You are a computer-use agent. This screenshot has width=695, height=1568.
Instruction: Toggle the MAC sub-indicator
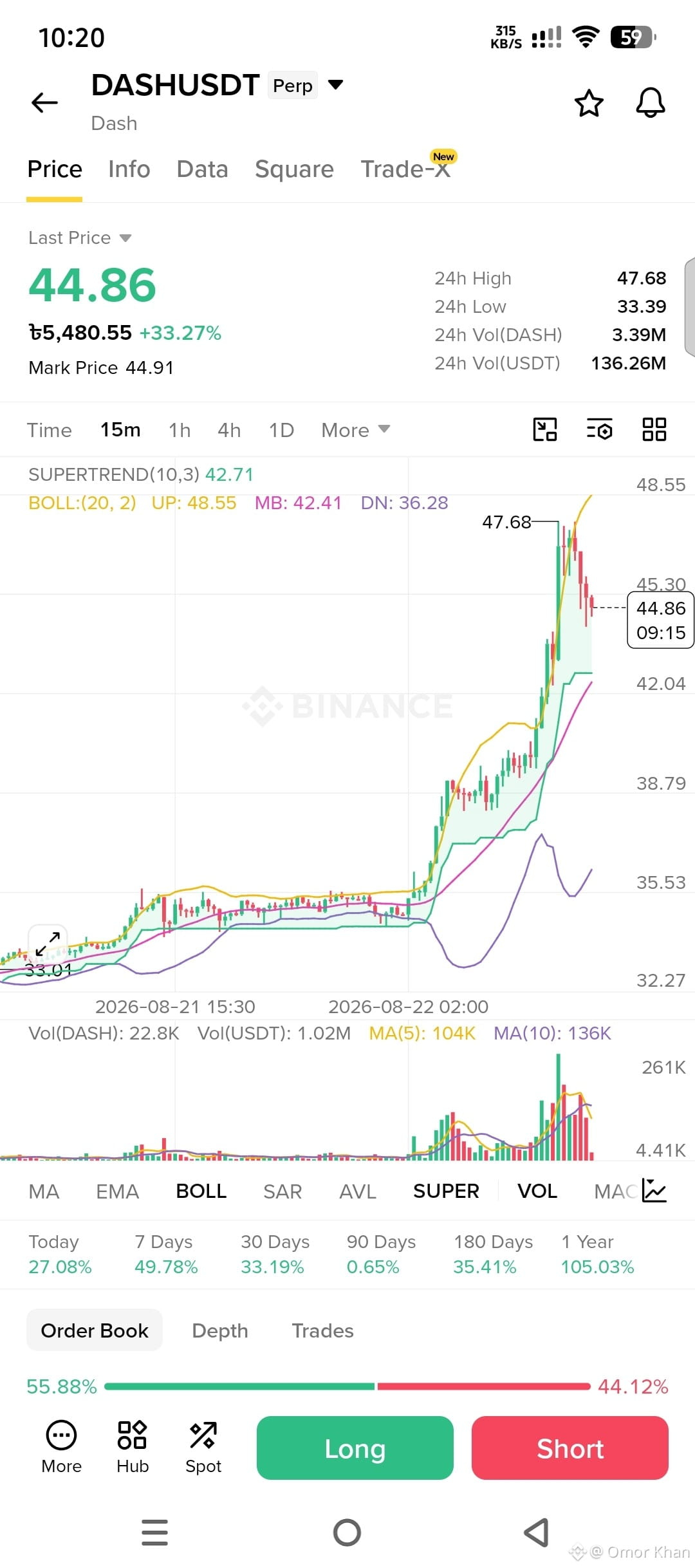pyautogui.click(x=616, y=1191)
